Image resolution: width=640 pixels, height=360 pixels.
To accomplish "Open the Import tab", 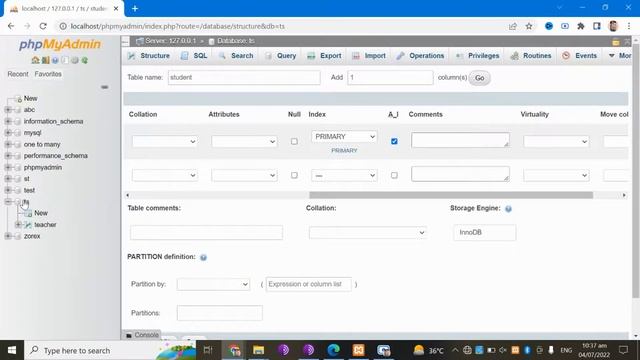I will [369, 56].
